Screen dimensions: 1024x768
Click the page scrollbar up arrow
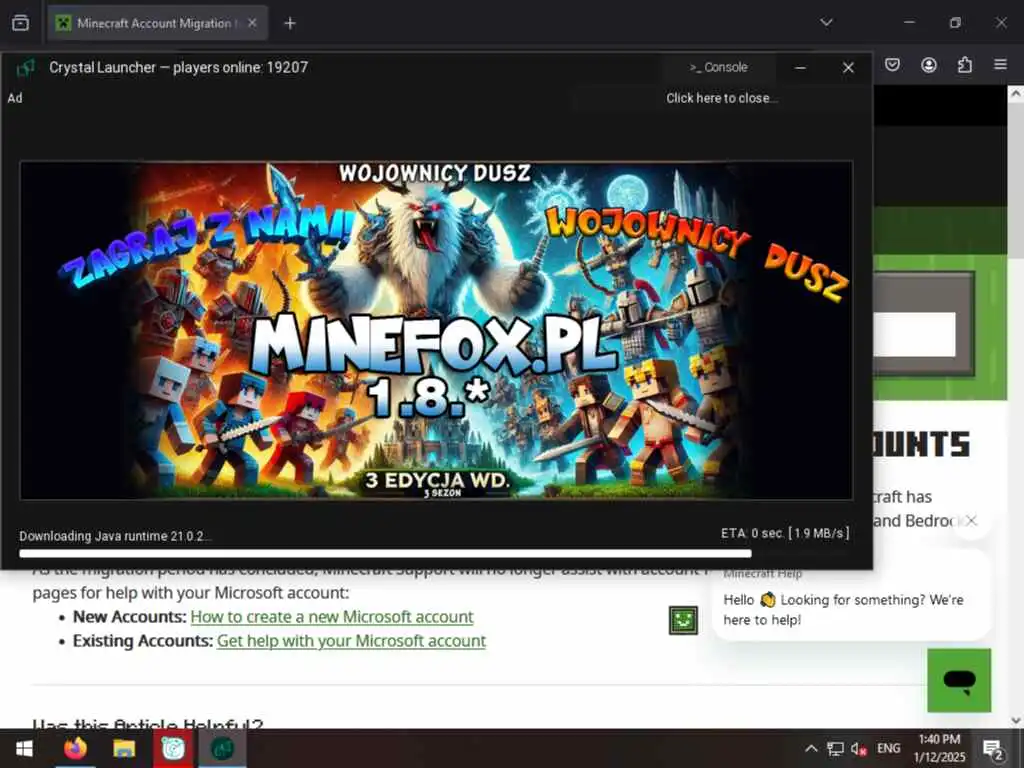(x=1016, y=94)
